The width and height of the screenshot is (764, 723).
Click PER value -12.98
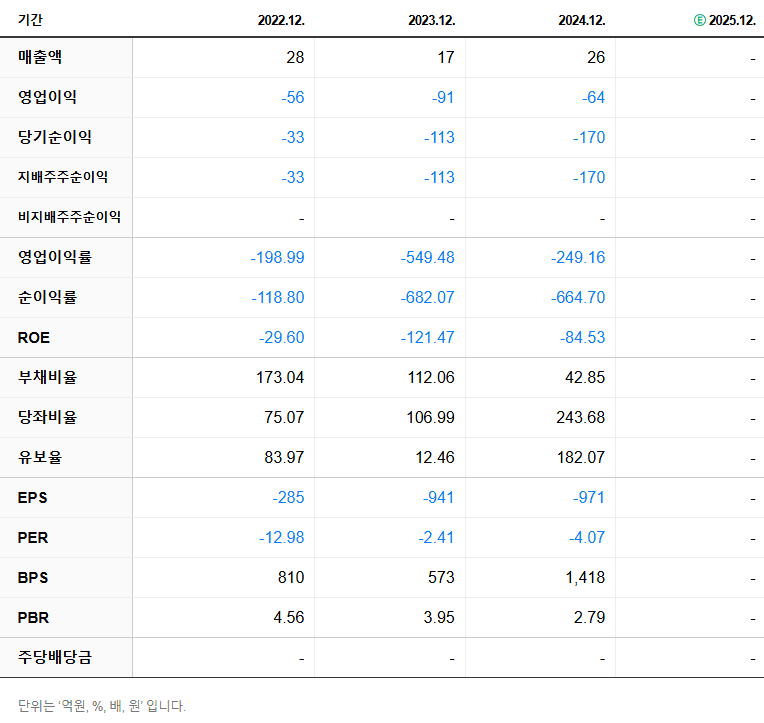pos(282,537)
